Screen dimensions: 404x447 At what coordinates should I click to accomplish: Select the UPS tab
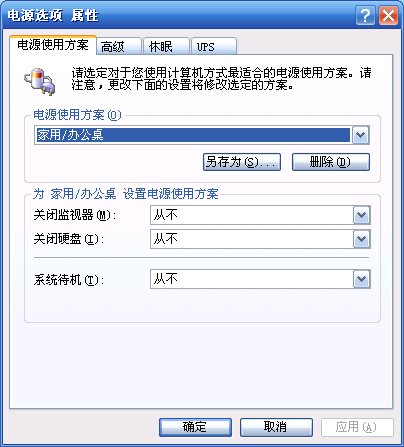click(214, 46)
